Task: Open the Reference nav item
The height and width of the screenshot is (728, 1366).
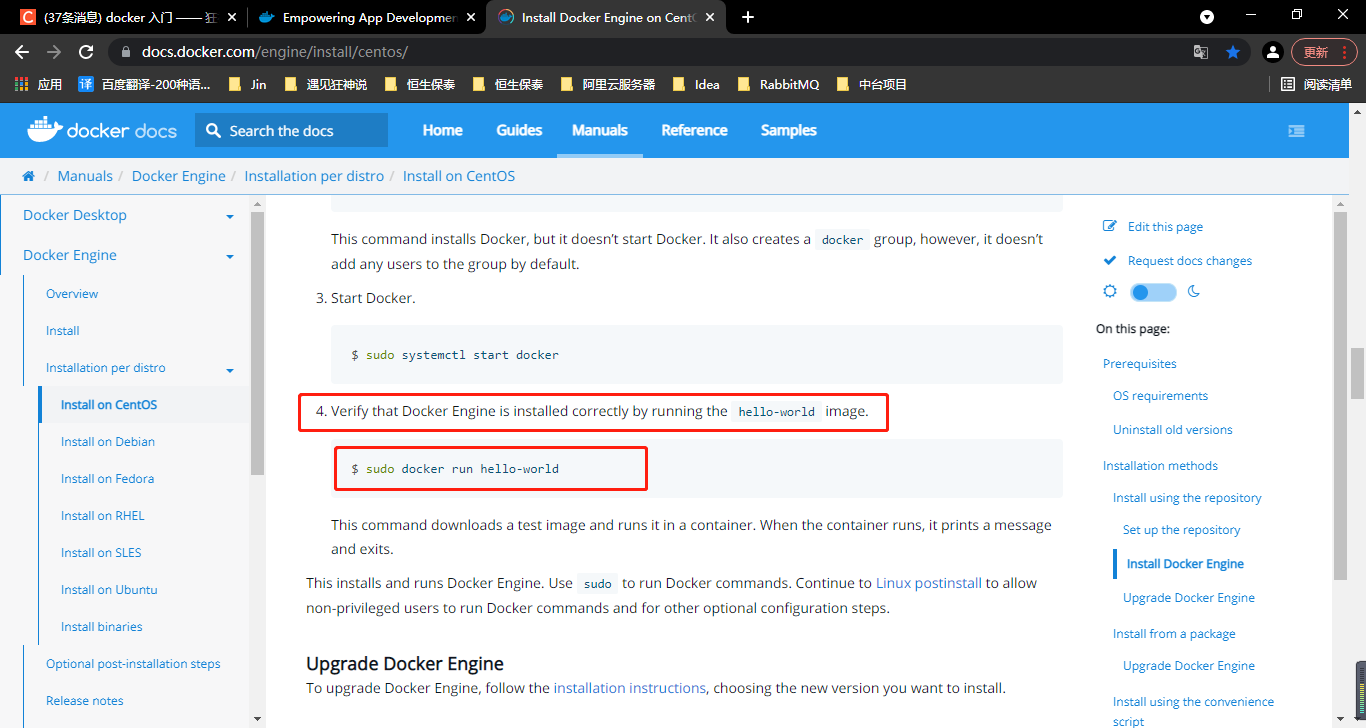Action: click(x=694, y=130)
